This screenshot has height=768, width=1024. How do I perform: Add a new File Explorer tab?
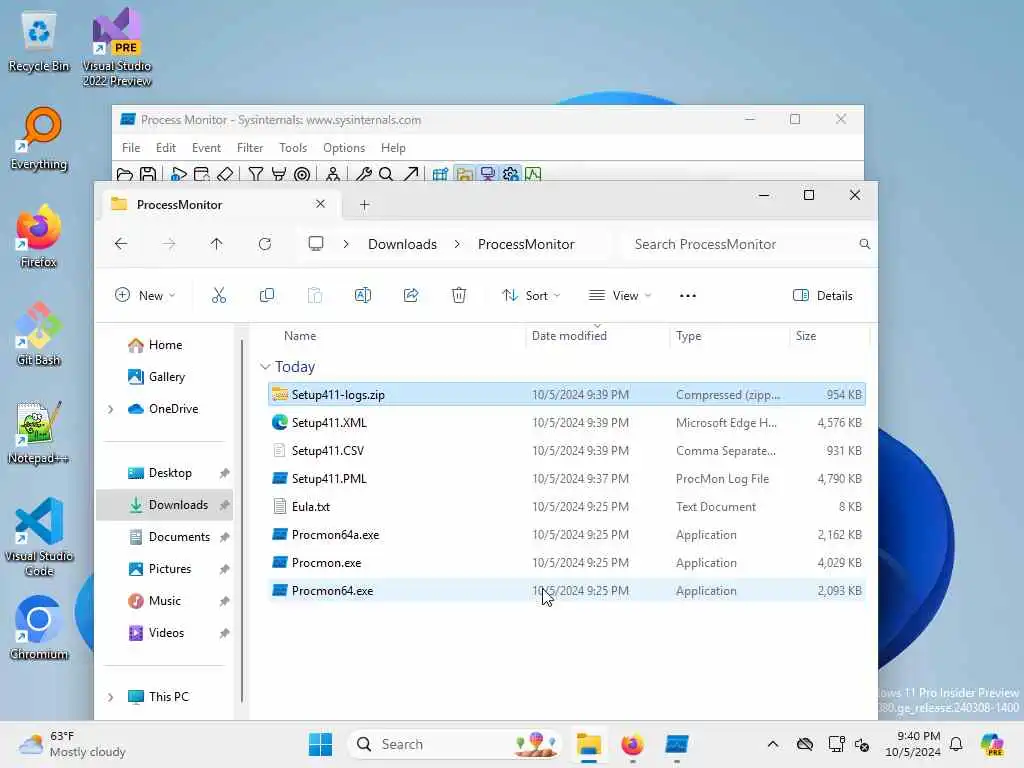click(364, 205)
